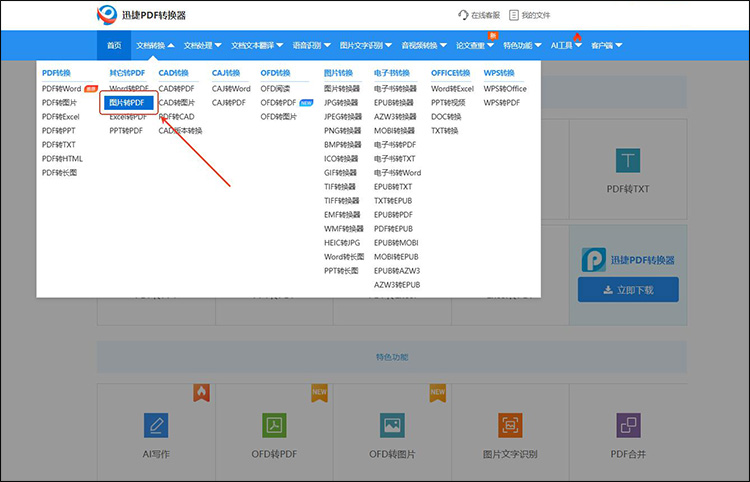The width and height of the screenshot is (750, 482).
Task: Open the 电子书转换 category heading
Action: click(392, 73)
